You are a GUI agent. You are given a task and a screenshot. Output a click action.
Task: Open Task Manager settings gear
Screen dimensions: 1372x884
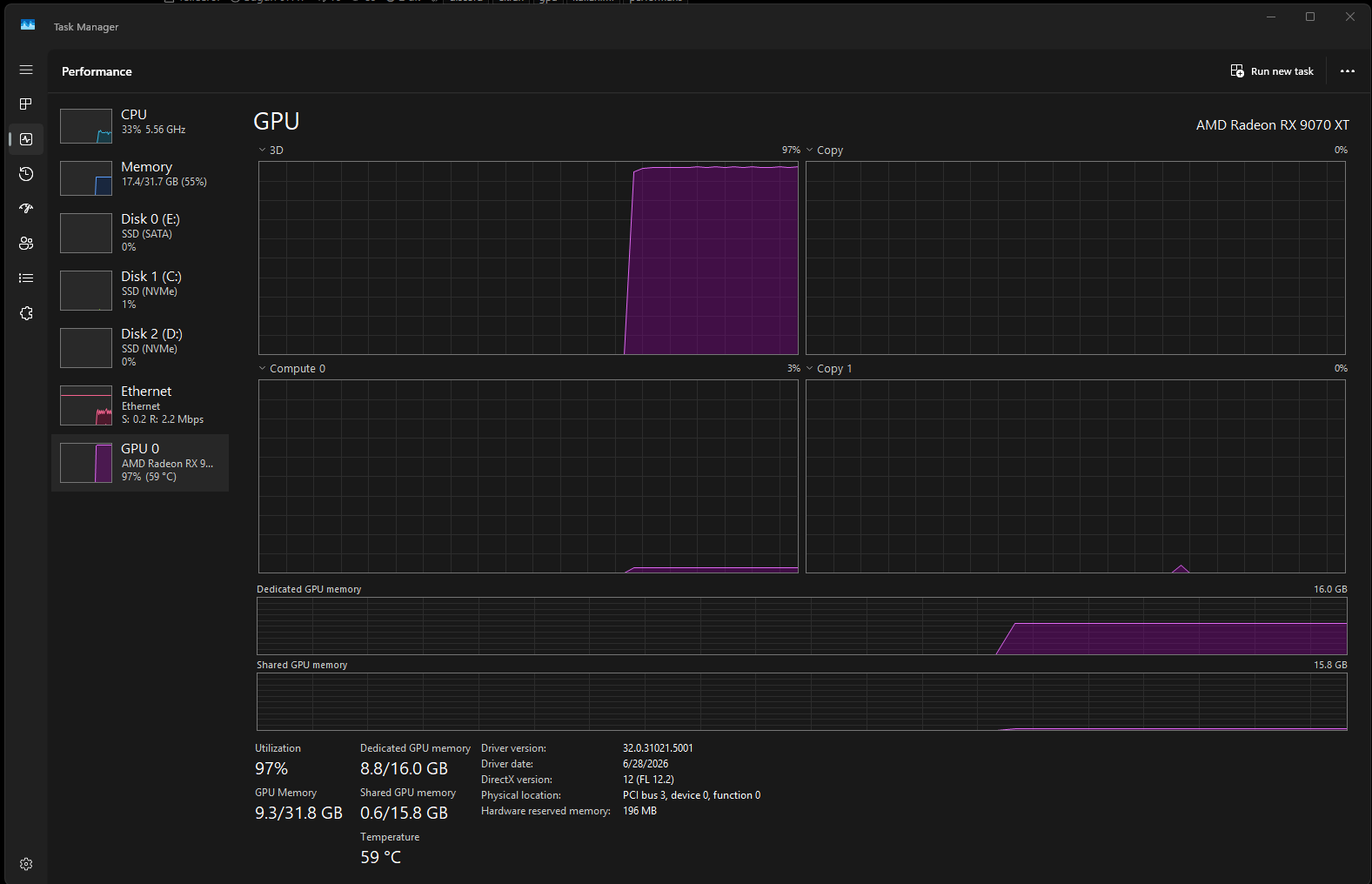click(26, 864)
